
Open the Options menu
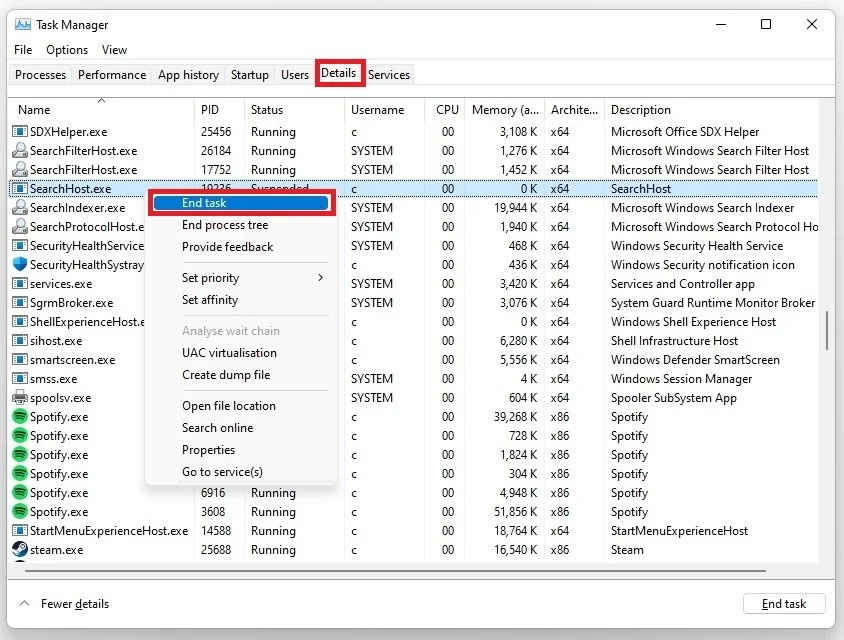tap(67, 50)
